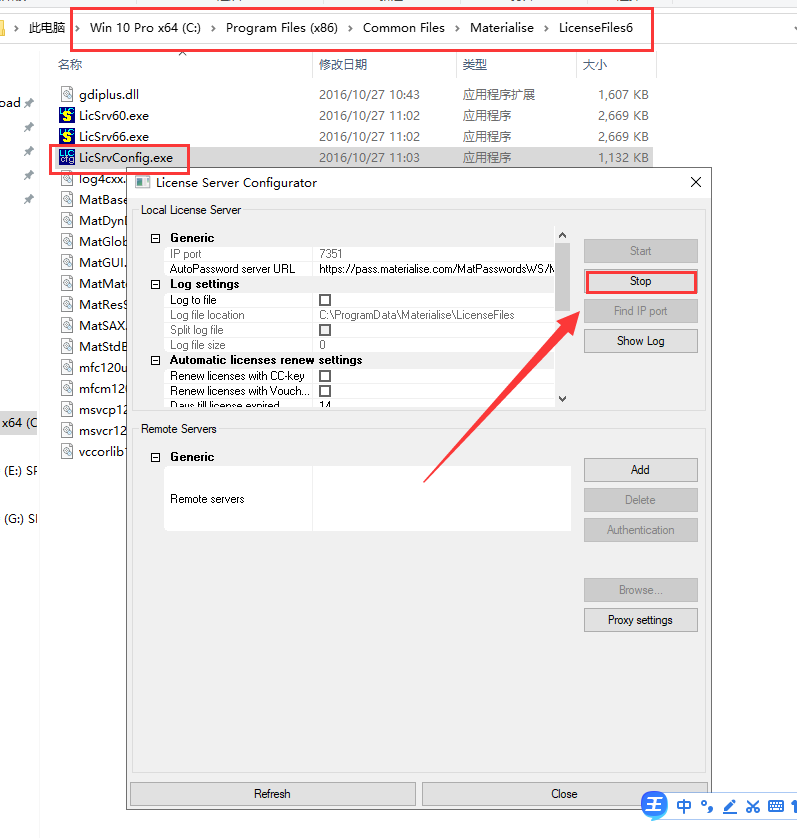Toggle Chinese input mode icon
The height and width of the screenshot is (838, 797).
tap(684, 806)
